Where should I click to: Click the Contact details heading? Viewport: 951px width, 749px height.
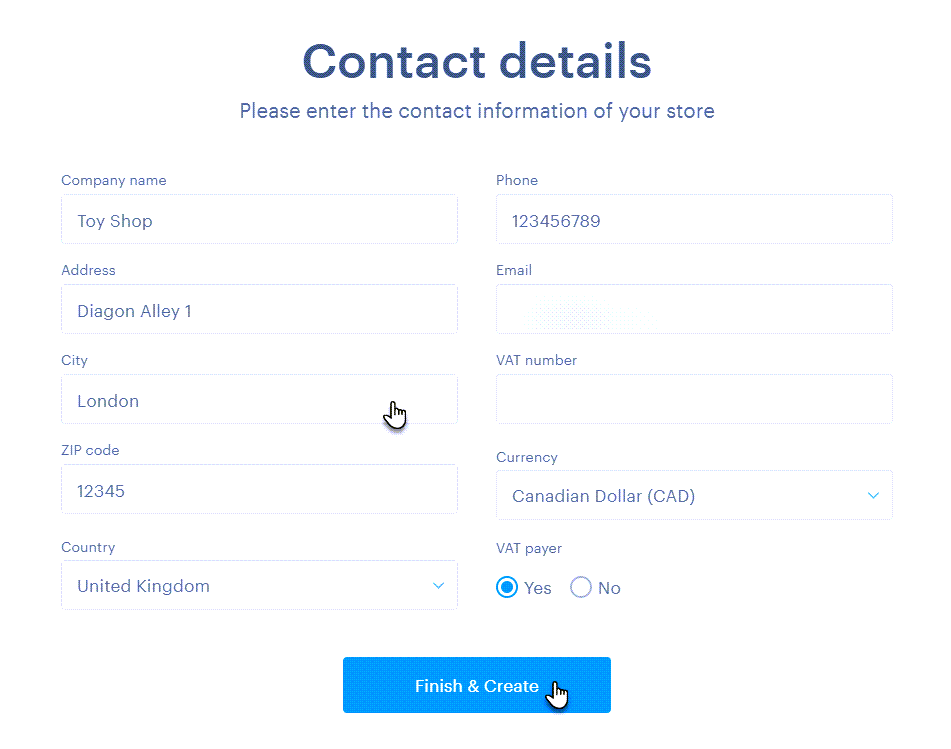point(476,61)
